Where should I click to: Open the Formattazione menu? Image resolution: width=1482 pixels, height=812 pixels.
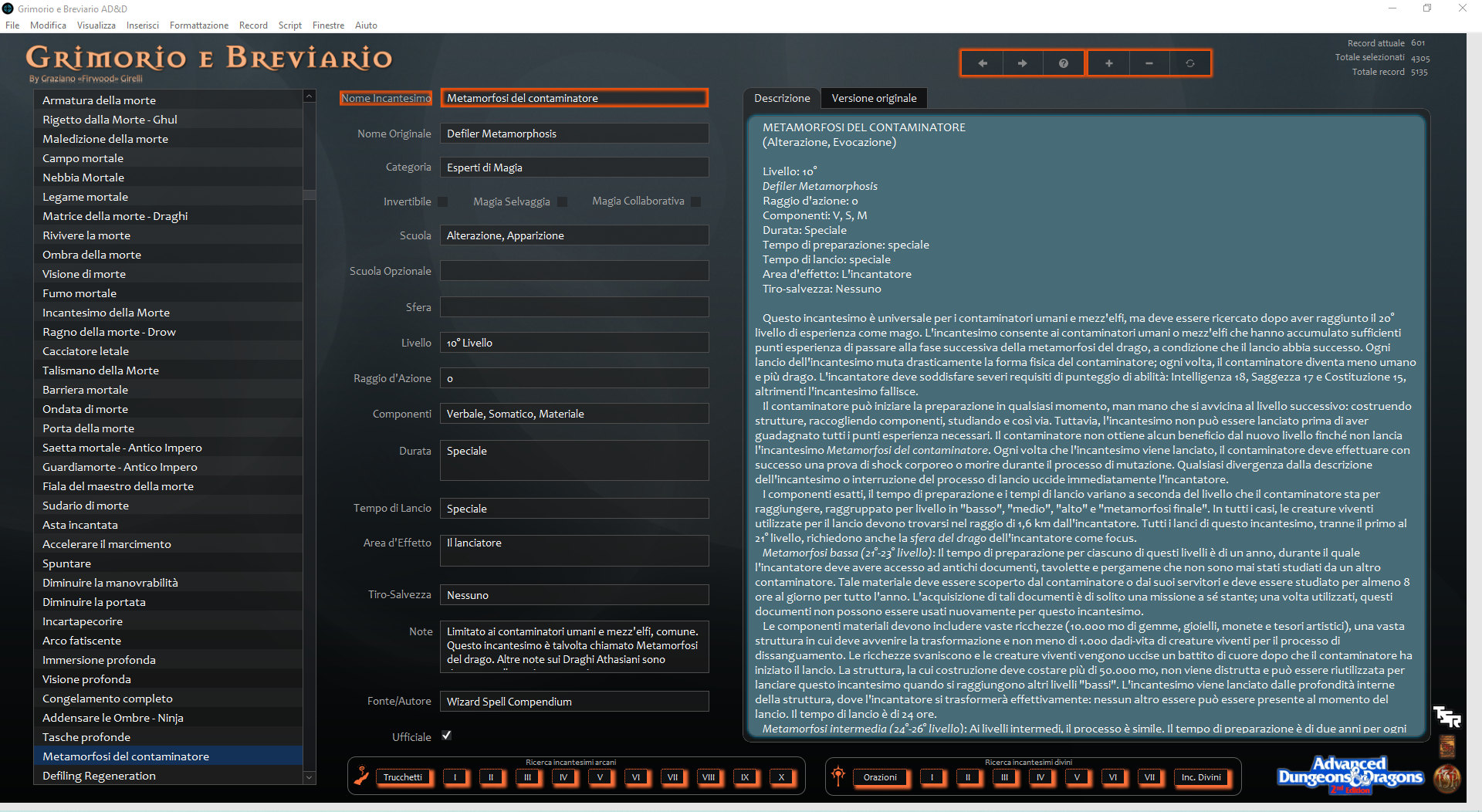(198, 25)
